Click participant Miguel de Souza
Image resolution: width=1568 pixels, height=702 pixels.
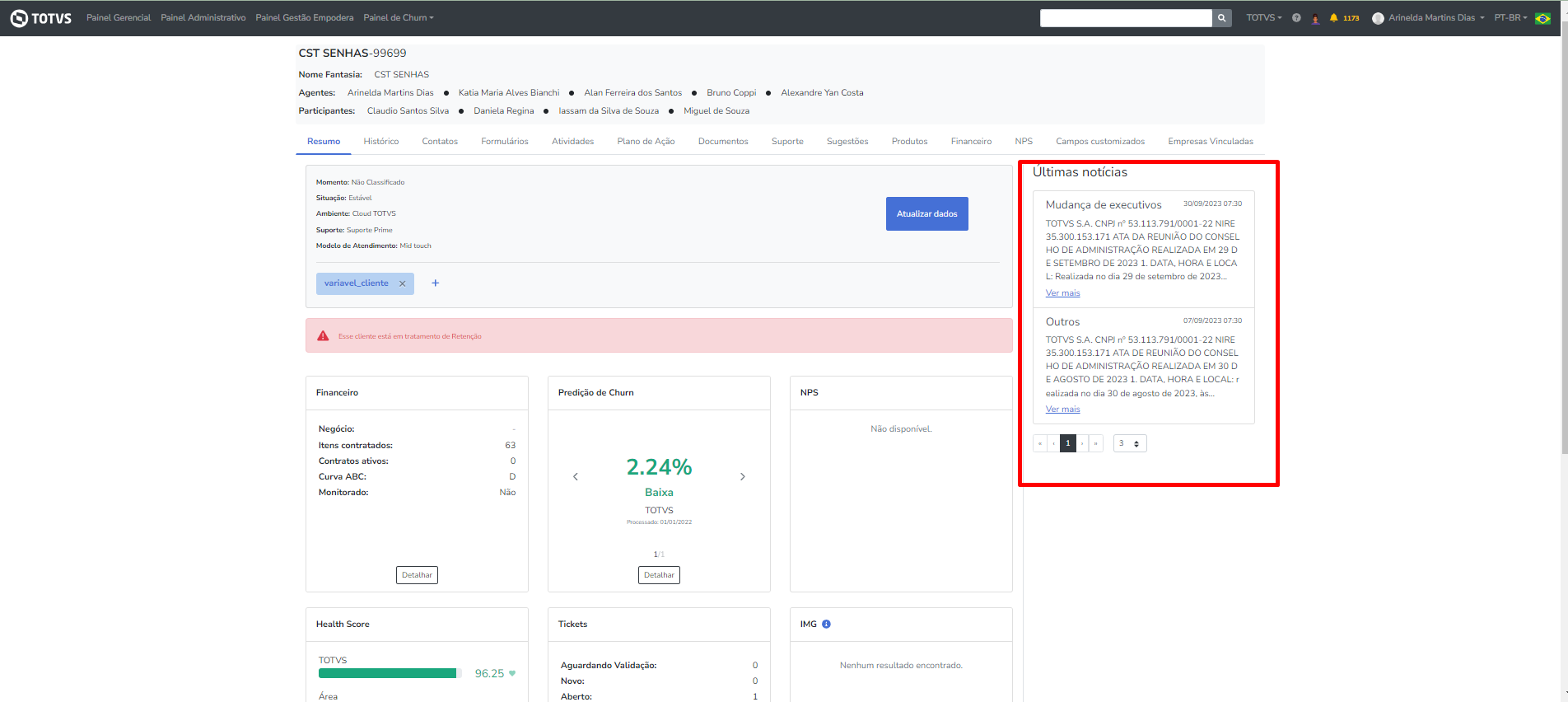click(x=716, y=111)
